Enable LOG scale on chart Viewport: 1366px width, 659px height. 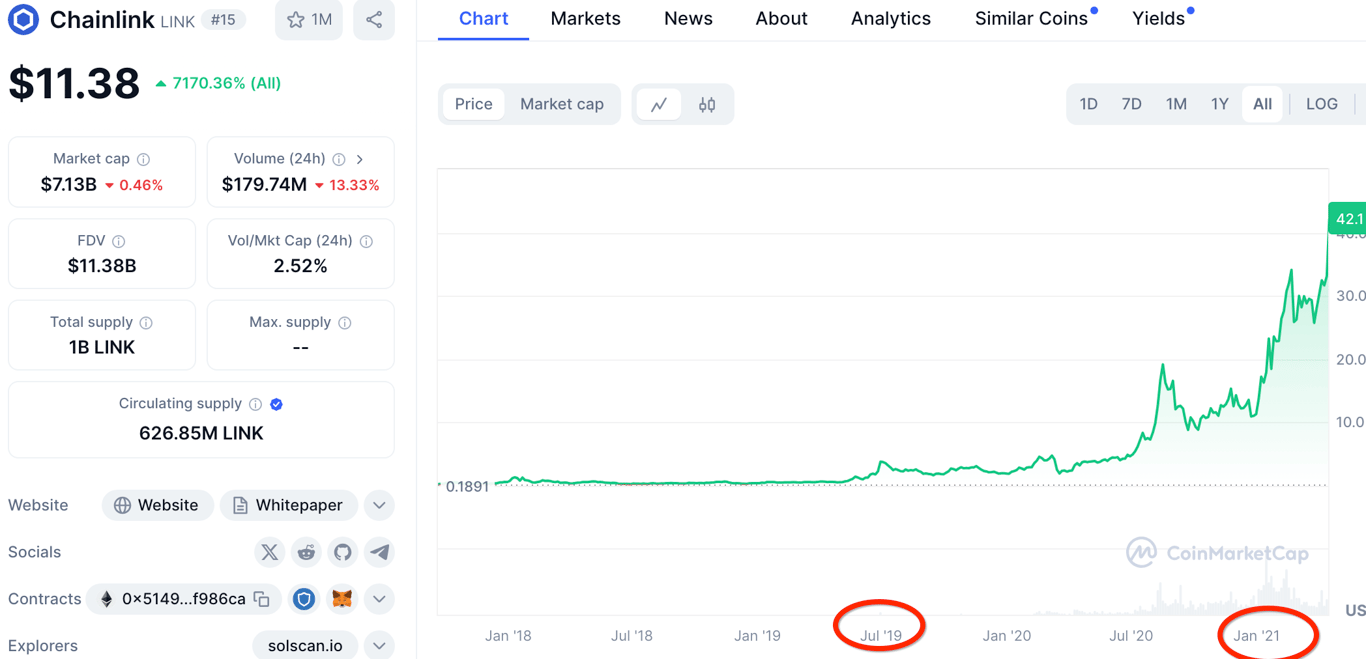(x=1321, y=104)
